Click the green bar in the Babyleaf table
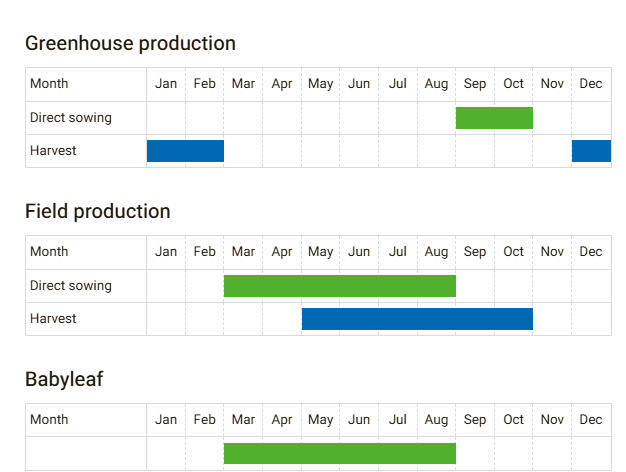The width and height of the screenshot is (626, 472). point(339,453)
